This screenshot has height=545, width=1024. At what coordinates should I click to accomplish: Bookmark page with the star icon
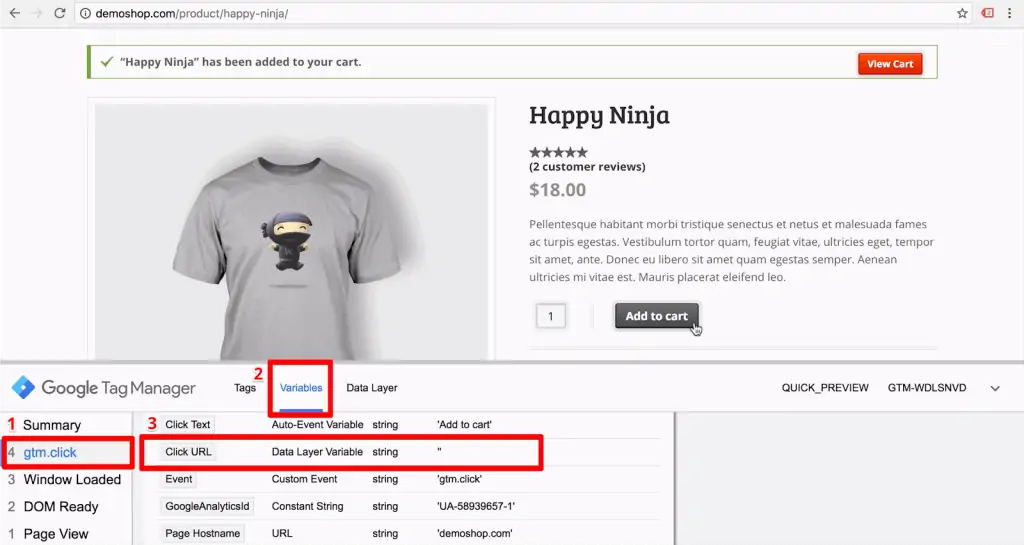pyautogui.click(x=962, y=13)
